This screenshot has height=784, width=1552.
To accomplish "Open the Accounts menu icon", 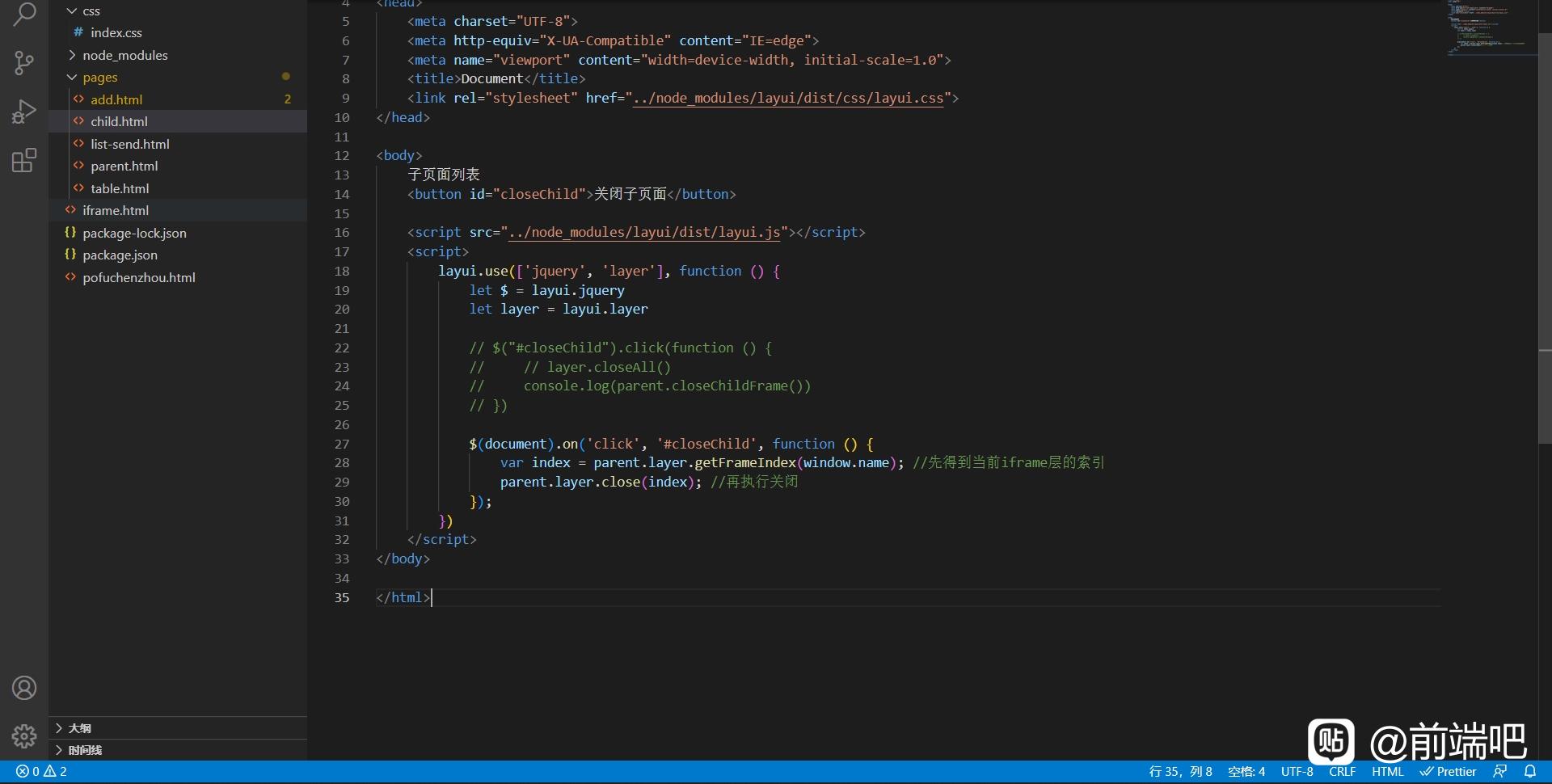I will click(x=24, y=688).
